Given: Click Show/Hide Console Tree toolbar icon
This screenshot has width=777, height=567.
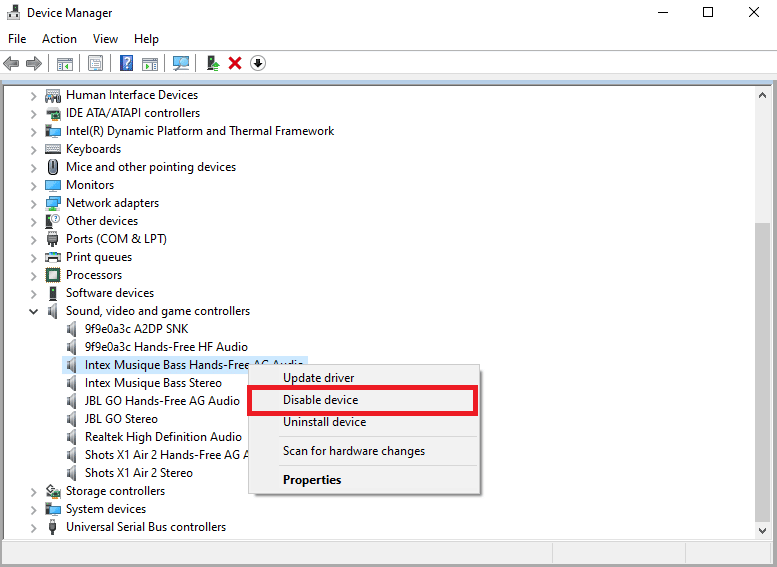Looking at the screenshot, I should point(65,63).
